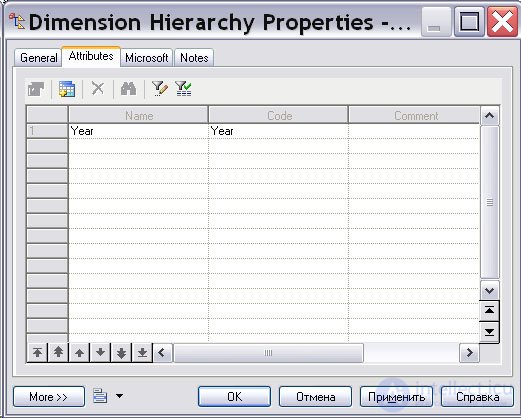The height and width of the screenshot is (418, 521).
Task: Click the horizontal scrollbar thumb
Action: coord(268,353)
